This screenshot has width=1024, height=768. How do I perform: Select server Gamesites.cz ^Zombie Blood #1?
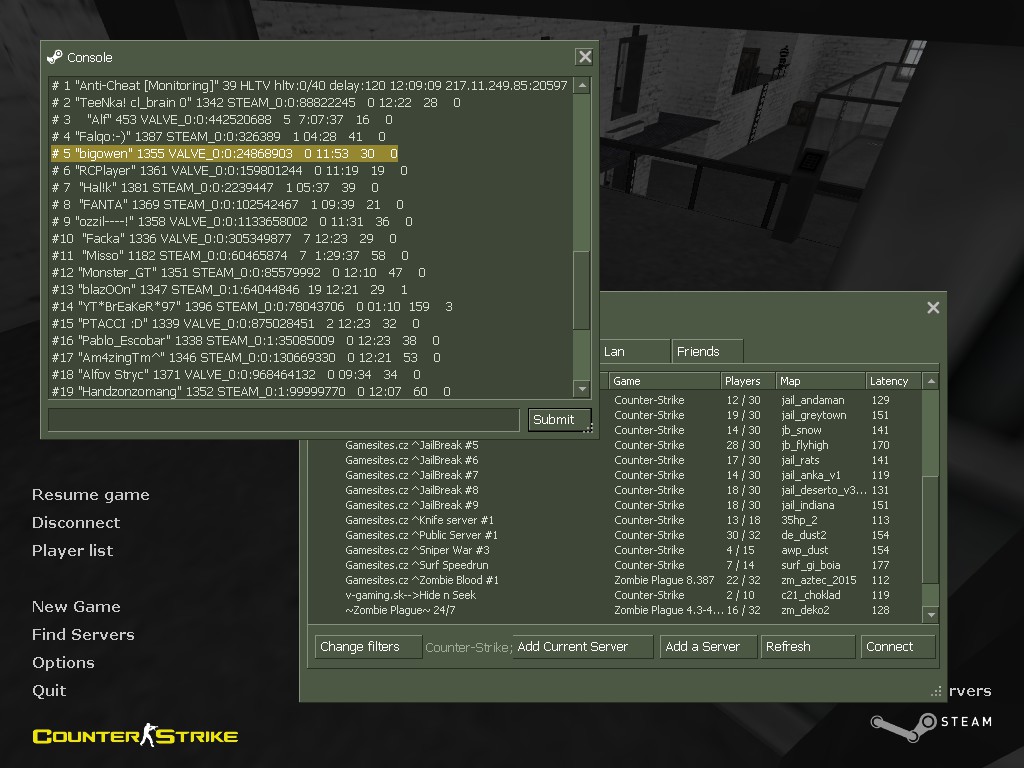[x=422, y=580]
